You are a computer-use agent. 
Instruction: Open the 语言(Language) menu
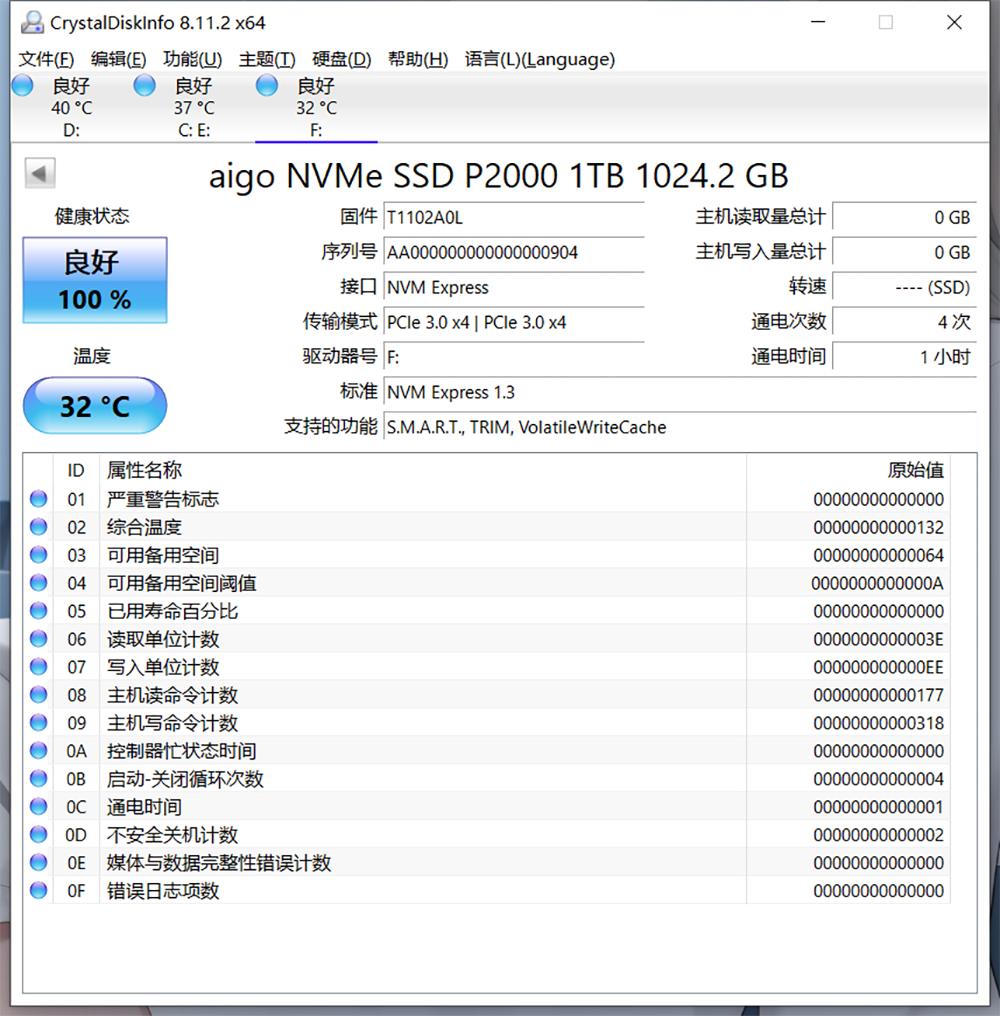pos(541,59)
